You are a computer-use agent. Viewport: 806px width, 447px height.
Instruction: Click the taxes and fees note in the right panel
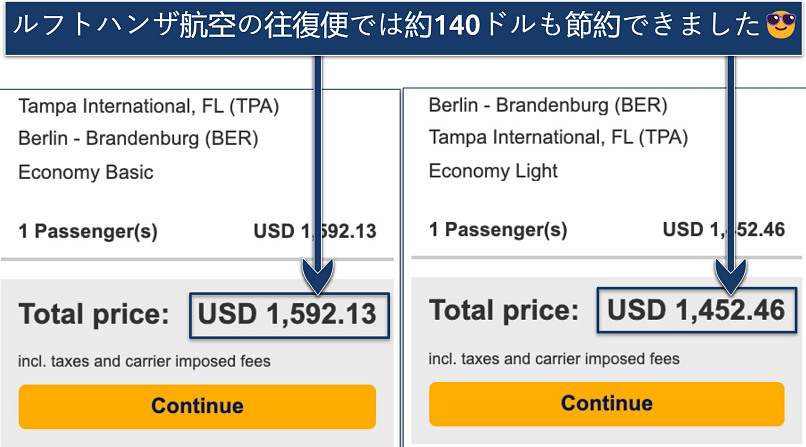pos(554,358)
